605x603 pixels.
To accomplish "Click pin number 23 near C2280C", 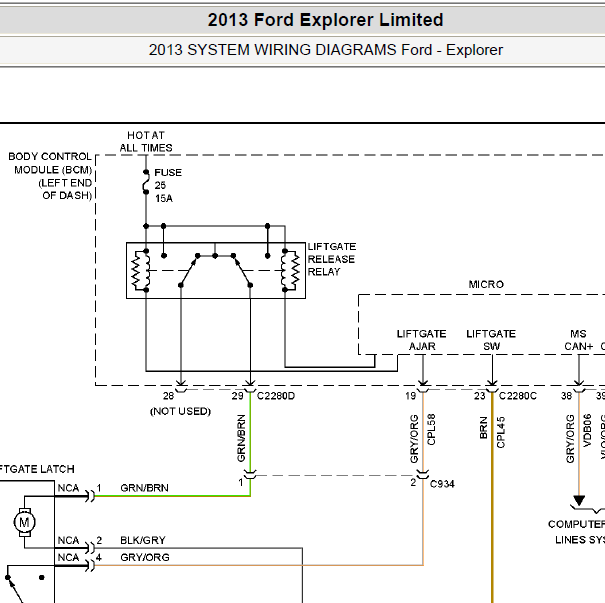I will click(480, 396).
